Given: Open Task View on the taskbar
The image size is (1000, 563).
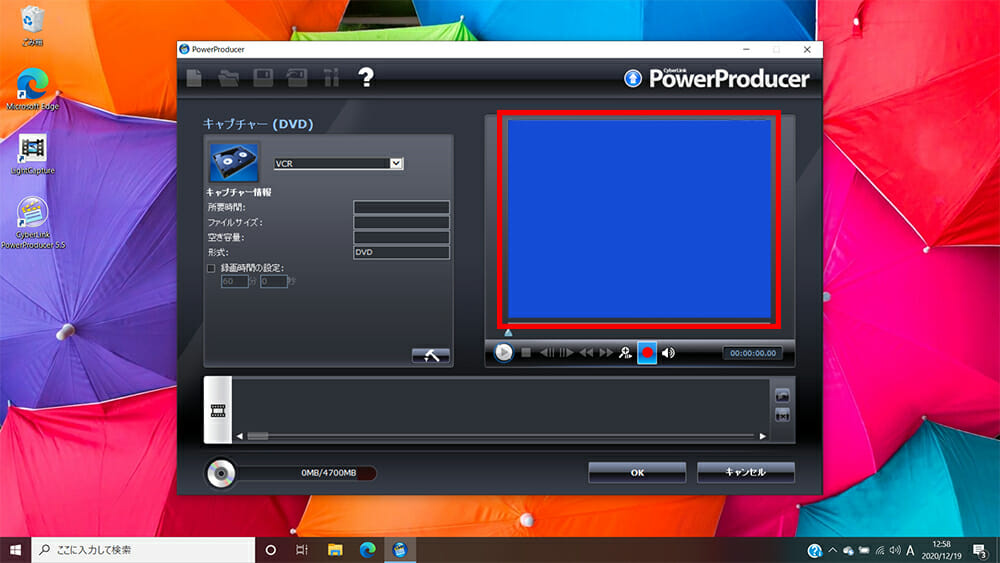Looking at the screenshot, I should [302, 550].
